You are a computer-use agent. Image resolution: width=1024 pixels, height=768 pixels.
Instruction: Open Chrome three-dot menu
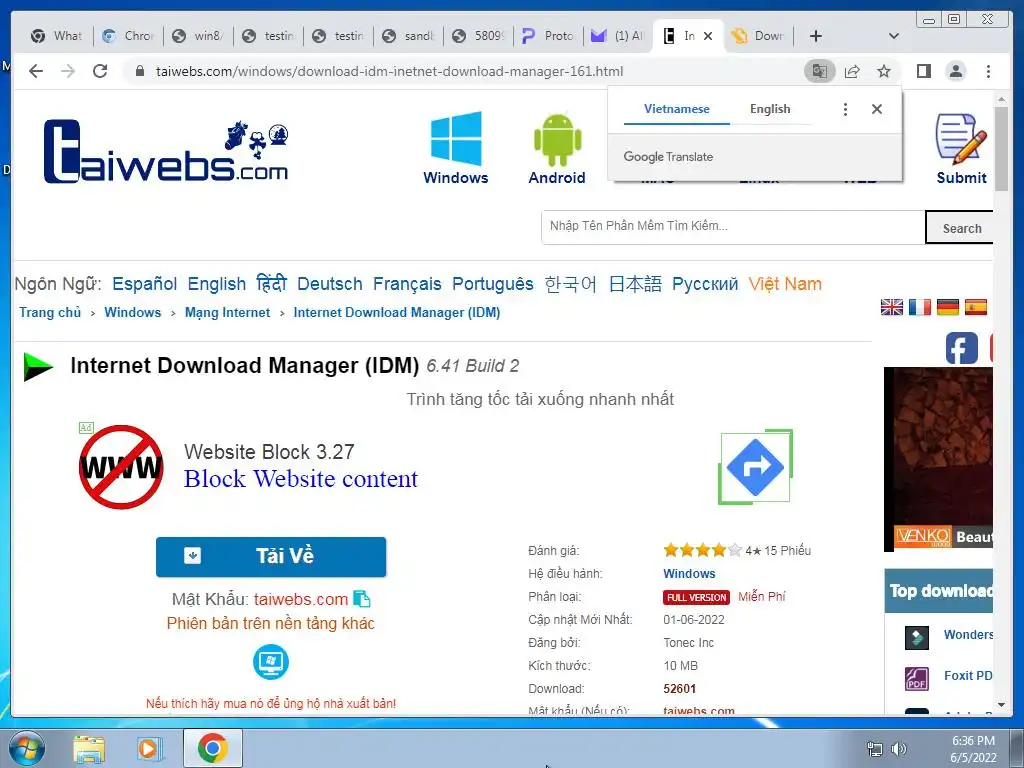pos(988,71)
